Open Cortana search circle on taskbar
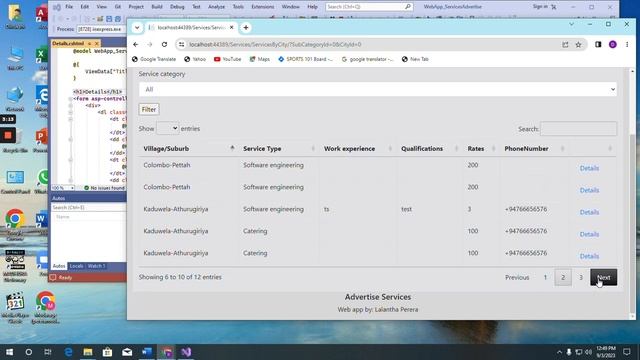The image size is (640, 360). pos(29,352)
